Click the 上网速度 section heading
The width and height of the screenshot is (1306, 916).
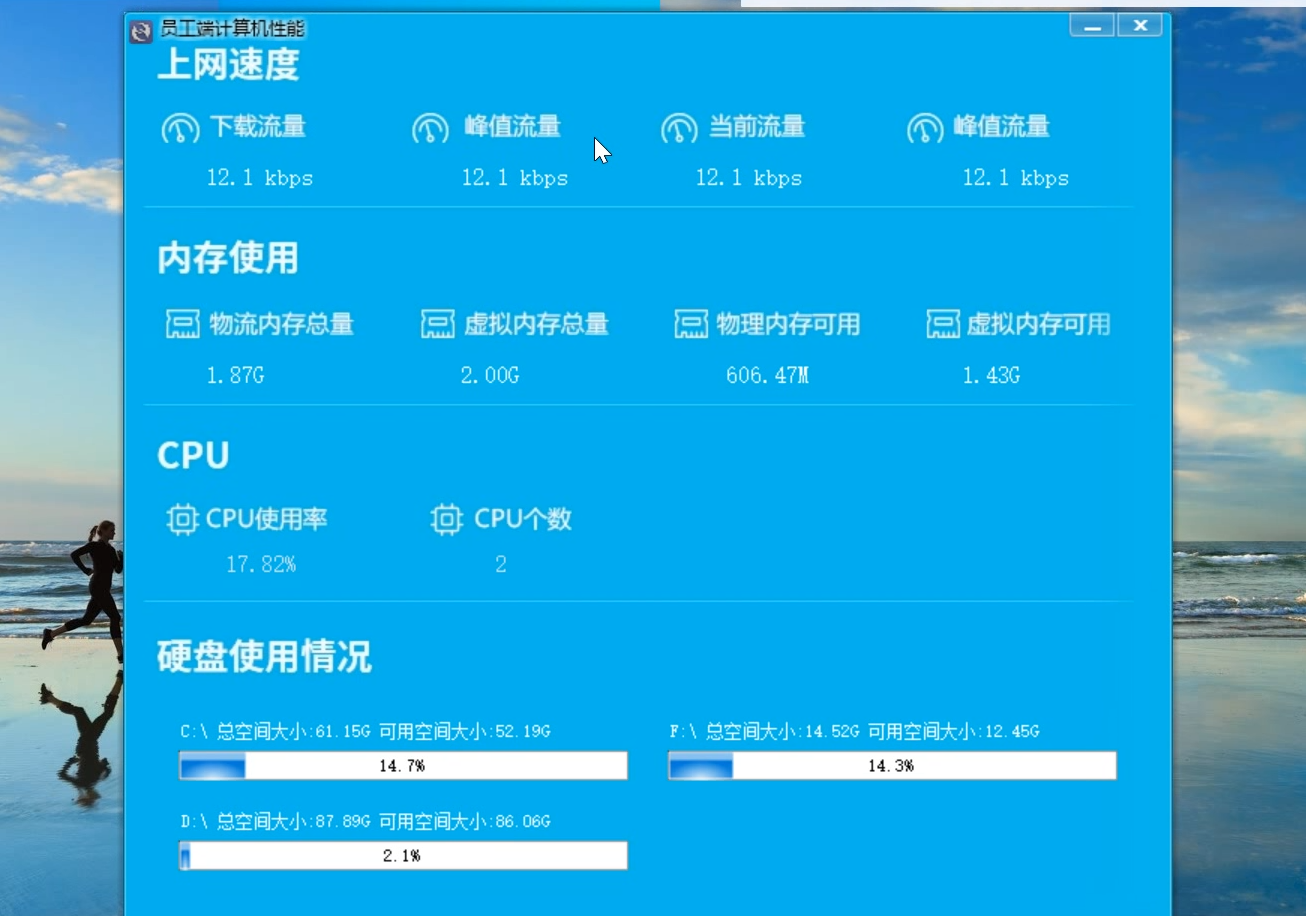click(x=230, y=65)
